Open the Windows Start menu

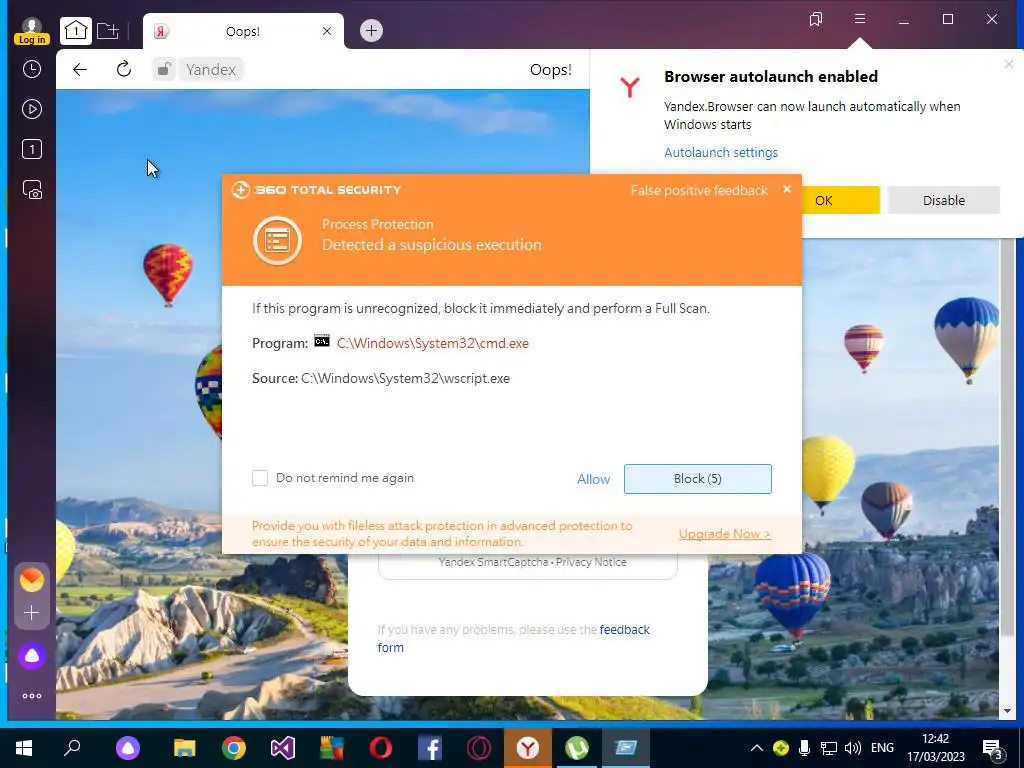(x=24, y=748)
